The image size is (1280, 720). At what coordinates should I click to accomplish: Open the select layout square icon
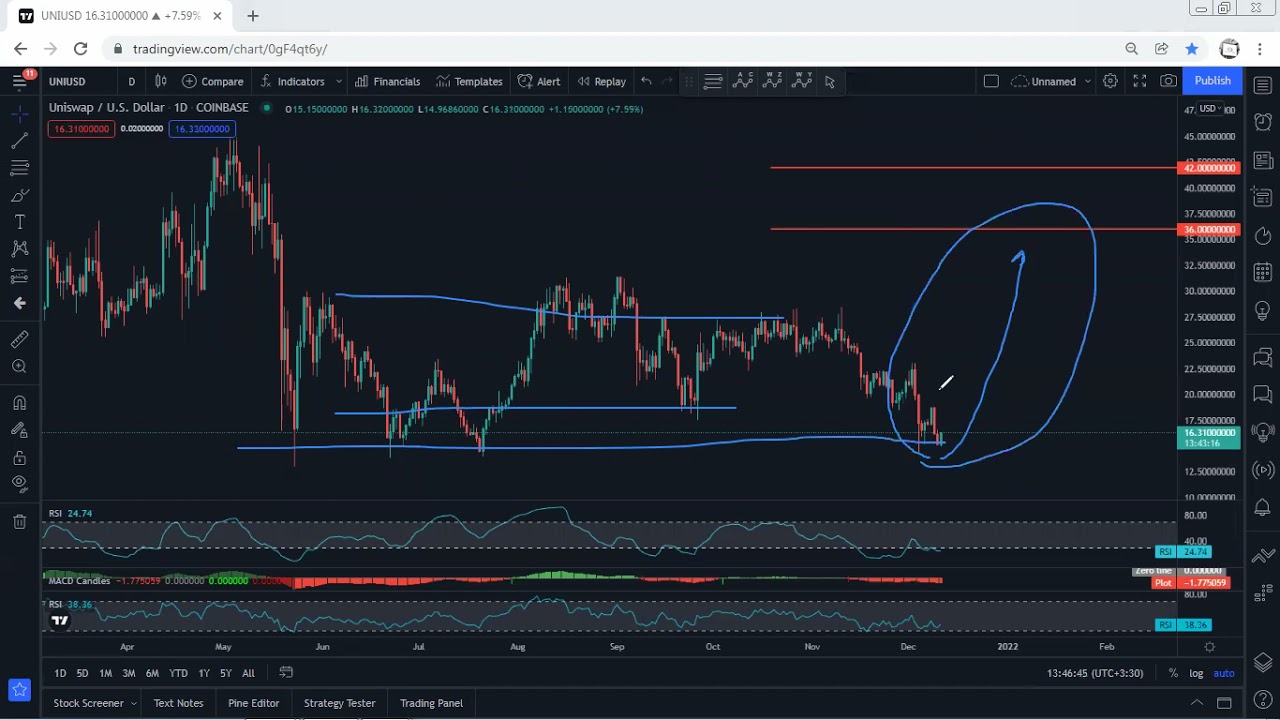click(991, 81)
